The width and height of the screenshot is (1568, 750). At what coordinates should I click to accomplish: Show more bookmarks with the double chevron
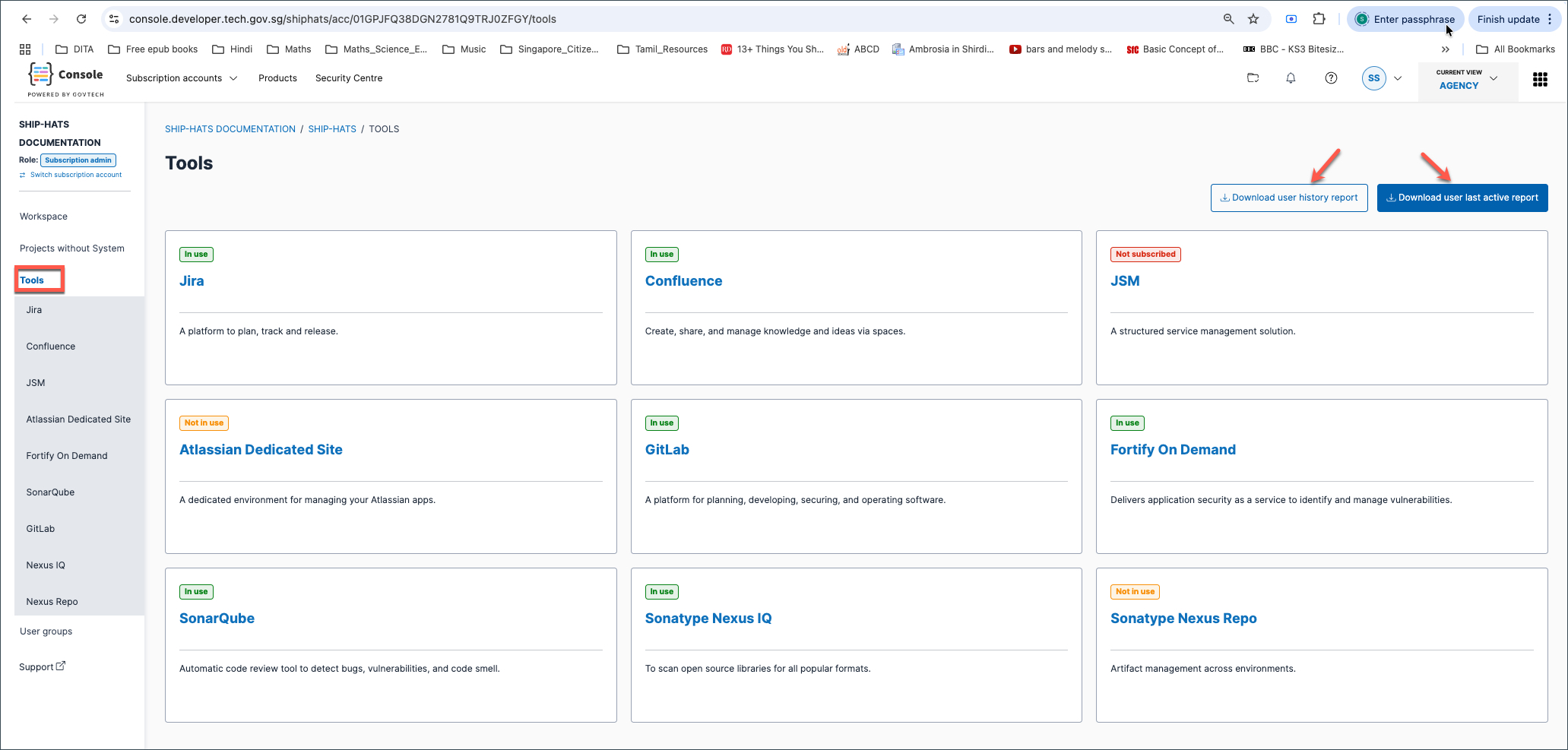[1445, 49]
